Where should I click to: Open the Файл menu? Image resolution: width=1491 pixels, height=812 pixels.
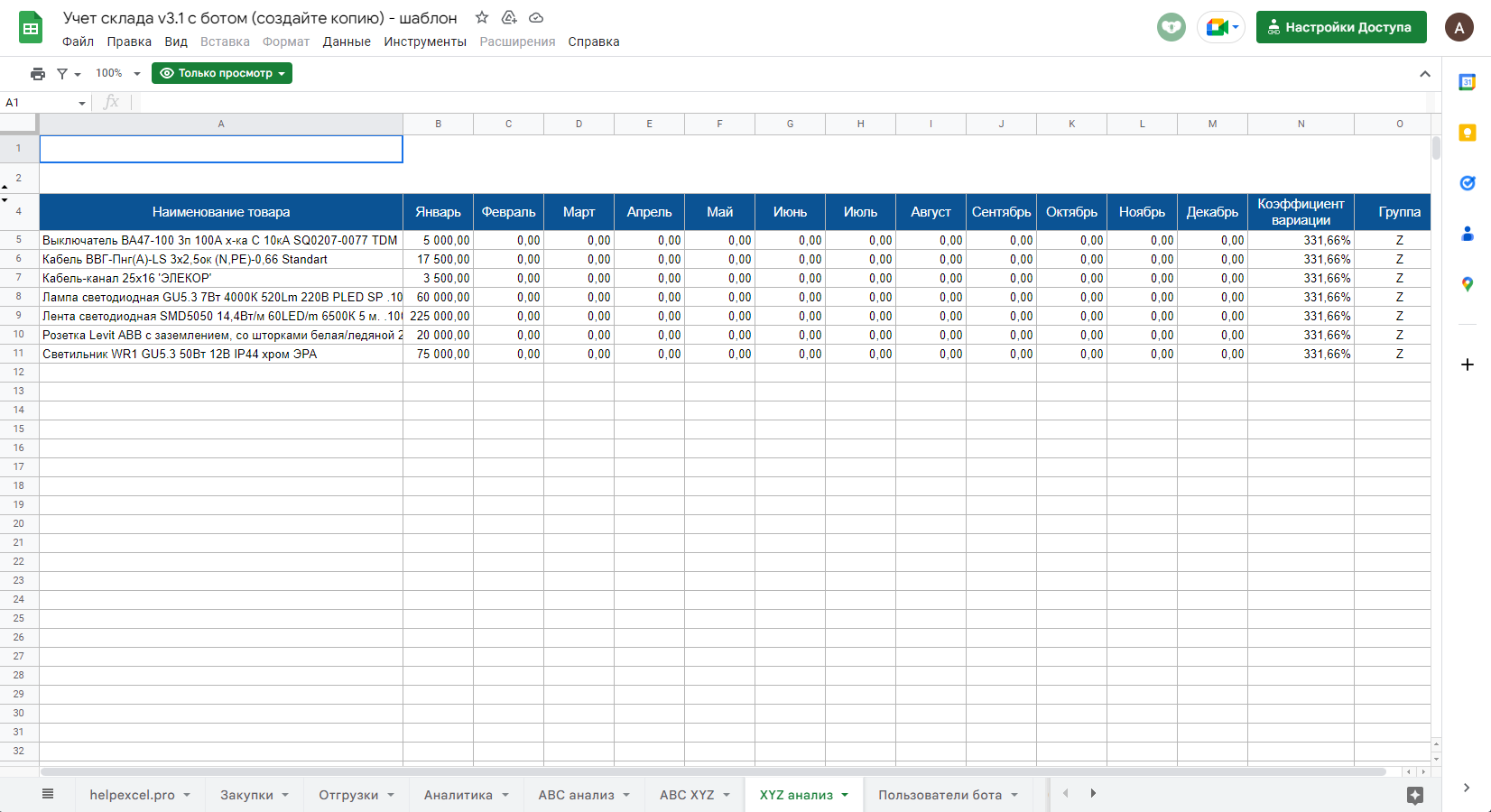(79, 42)
